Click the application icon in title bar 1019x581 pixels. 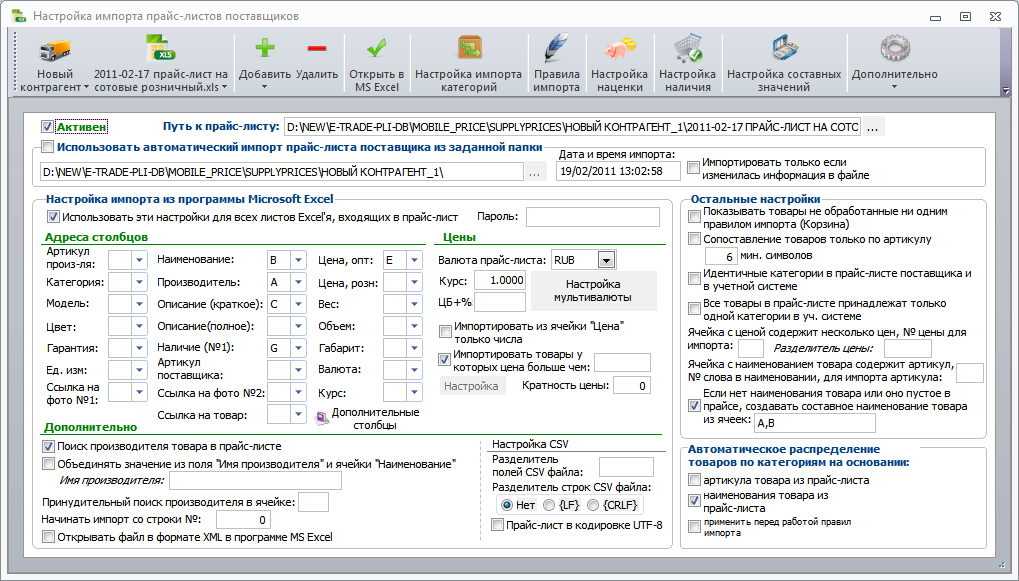[19, 16]
